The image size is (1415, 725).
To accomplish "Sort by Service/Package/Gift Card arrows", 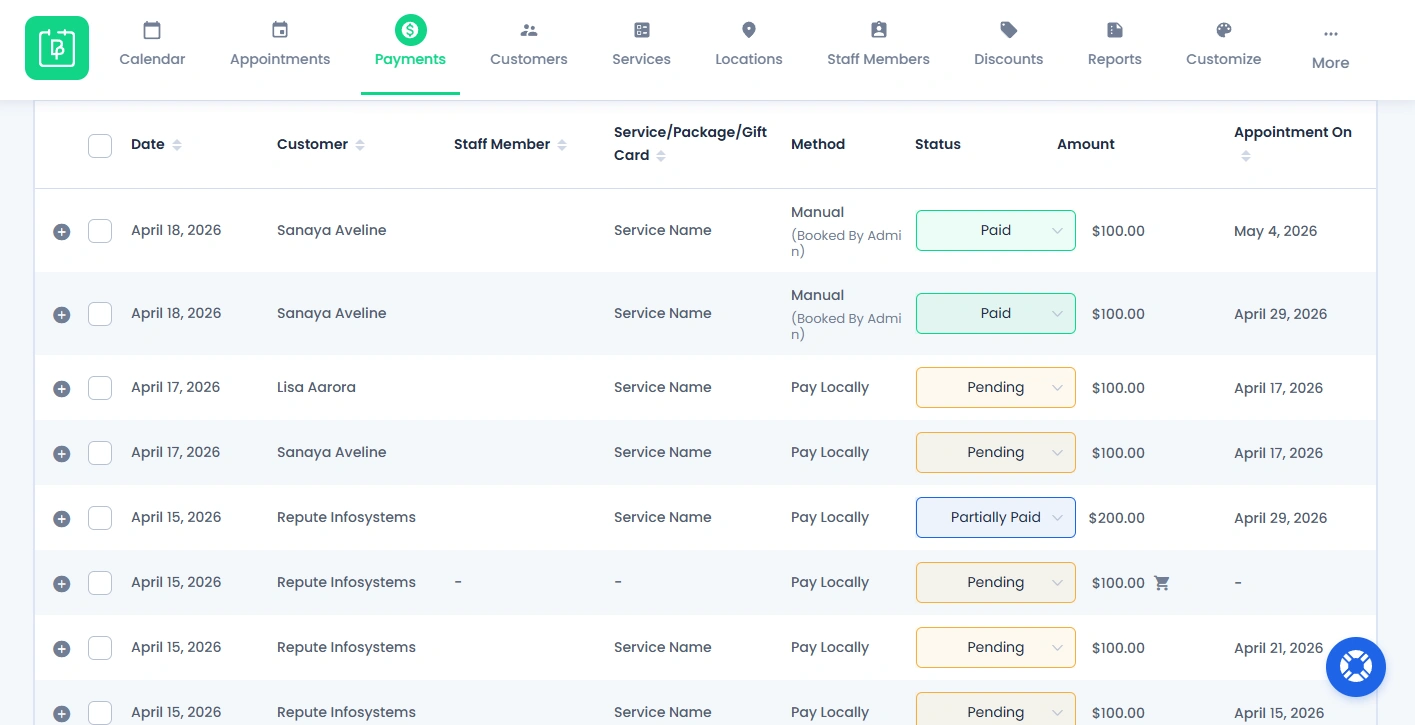I will click(661, 156).
